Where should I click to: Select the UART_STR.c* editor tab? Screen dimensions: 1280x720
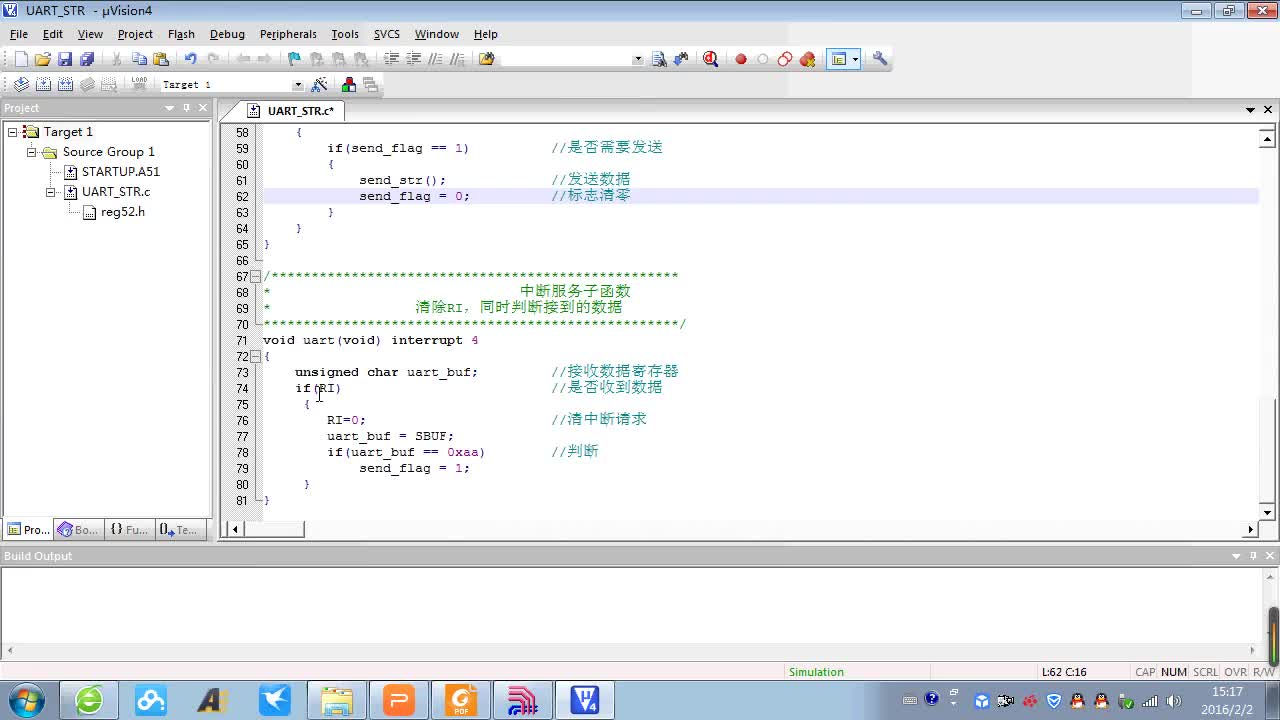click(x=292, y=111)
